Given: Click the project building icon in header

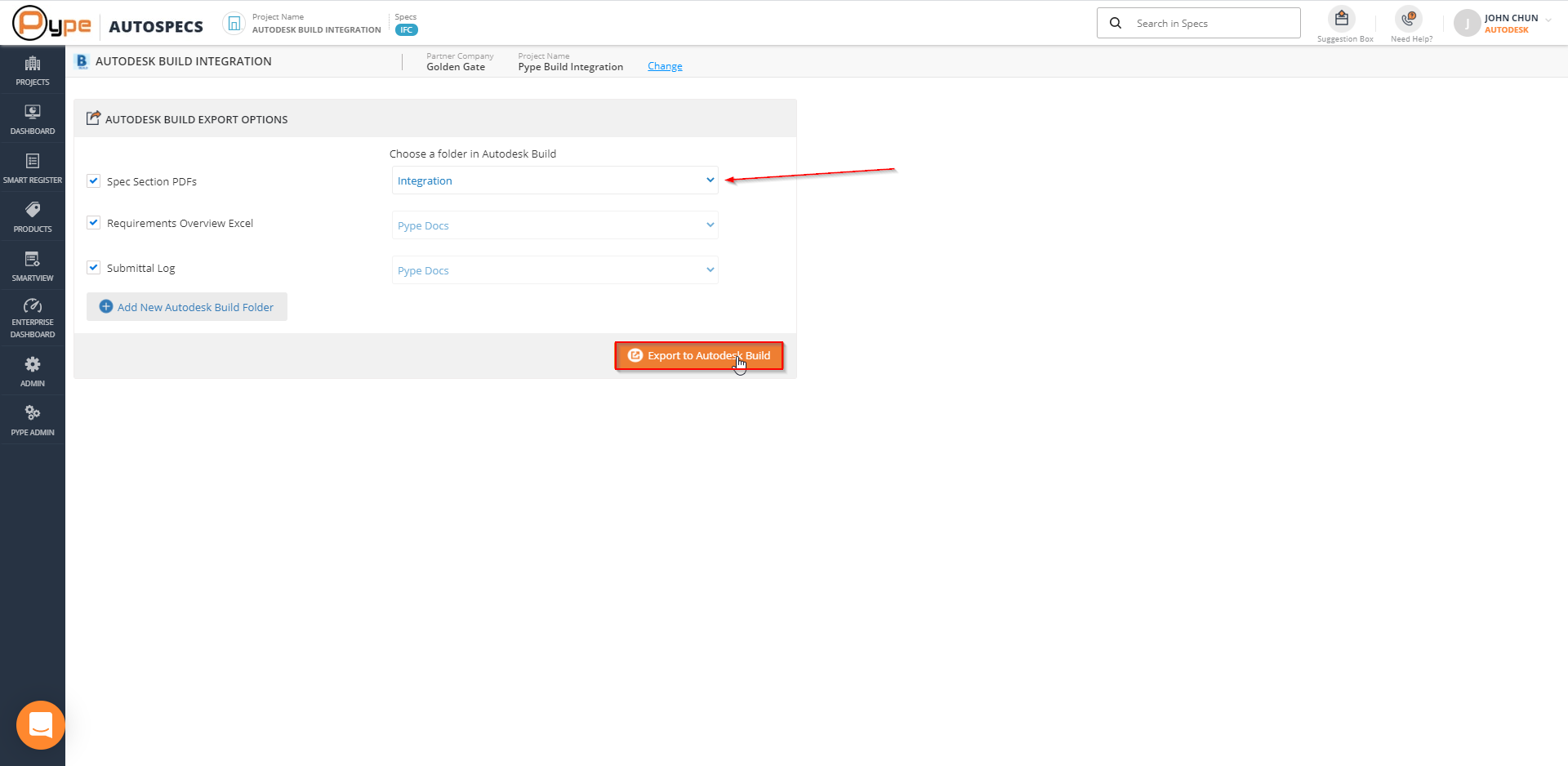Looking at the screenshot, I should [x=234, y=24].
